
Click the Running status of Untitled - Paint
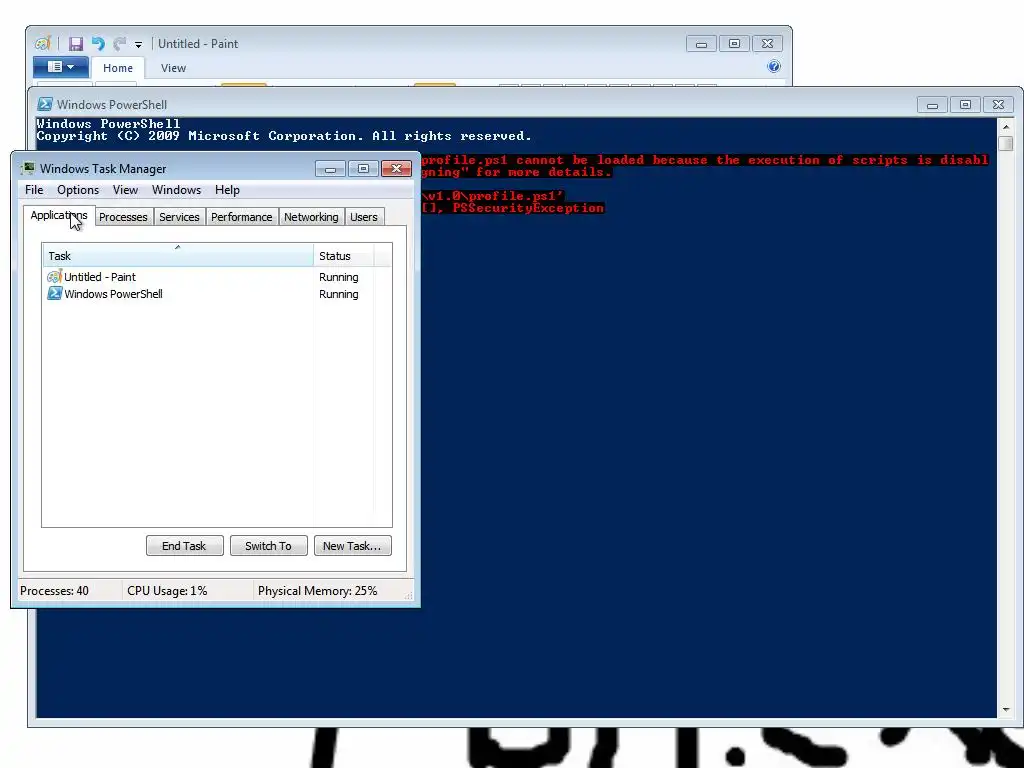338,277
